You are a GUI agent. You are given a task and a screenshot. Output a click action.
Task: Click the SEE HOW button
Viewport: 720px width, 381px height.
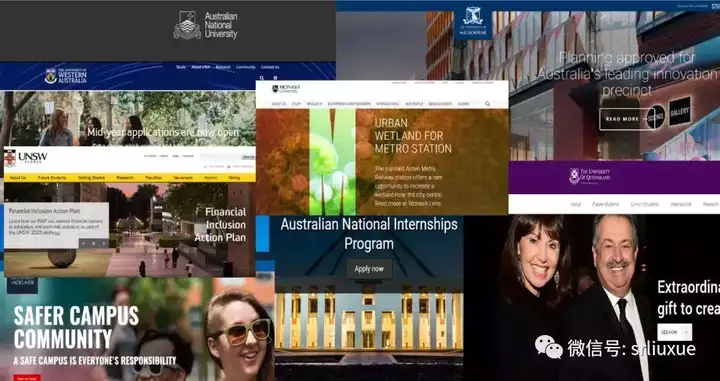[675, 332]
